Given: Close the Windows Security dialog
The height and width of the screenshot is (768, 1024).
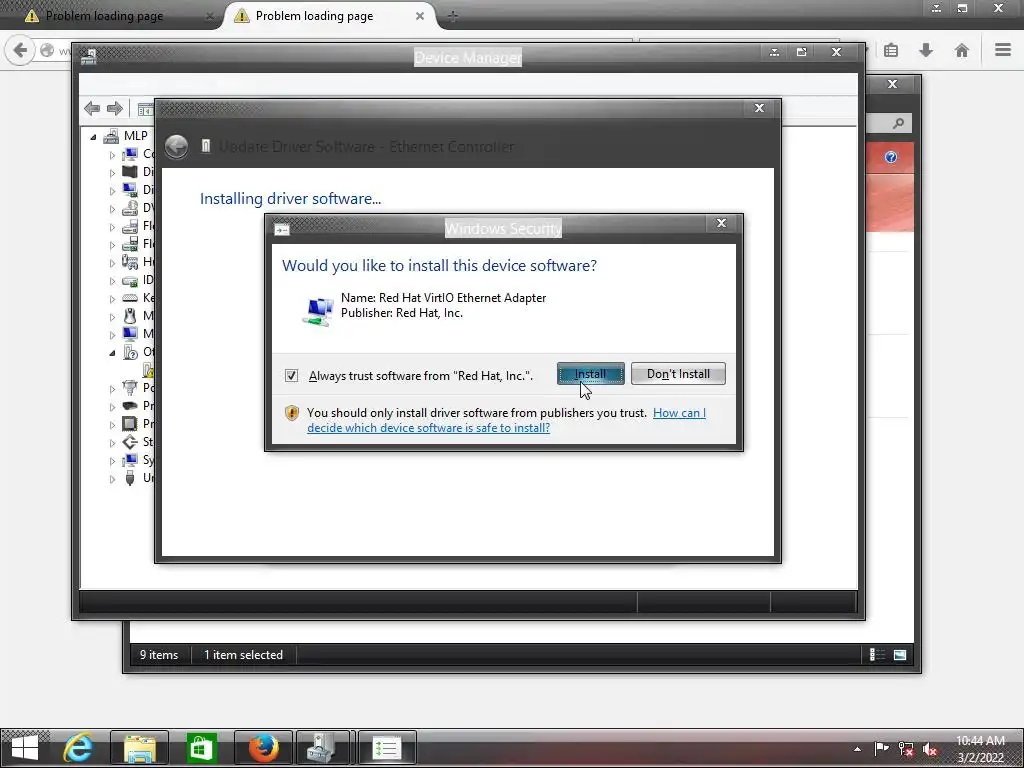Looking at the screenshot, I should [722, 223].
